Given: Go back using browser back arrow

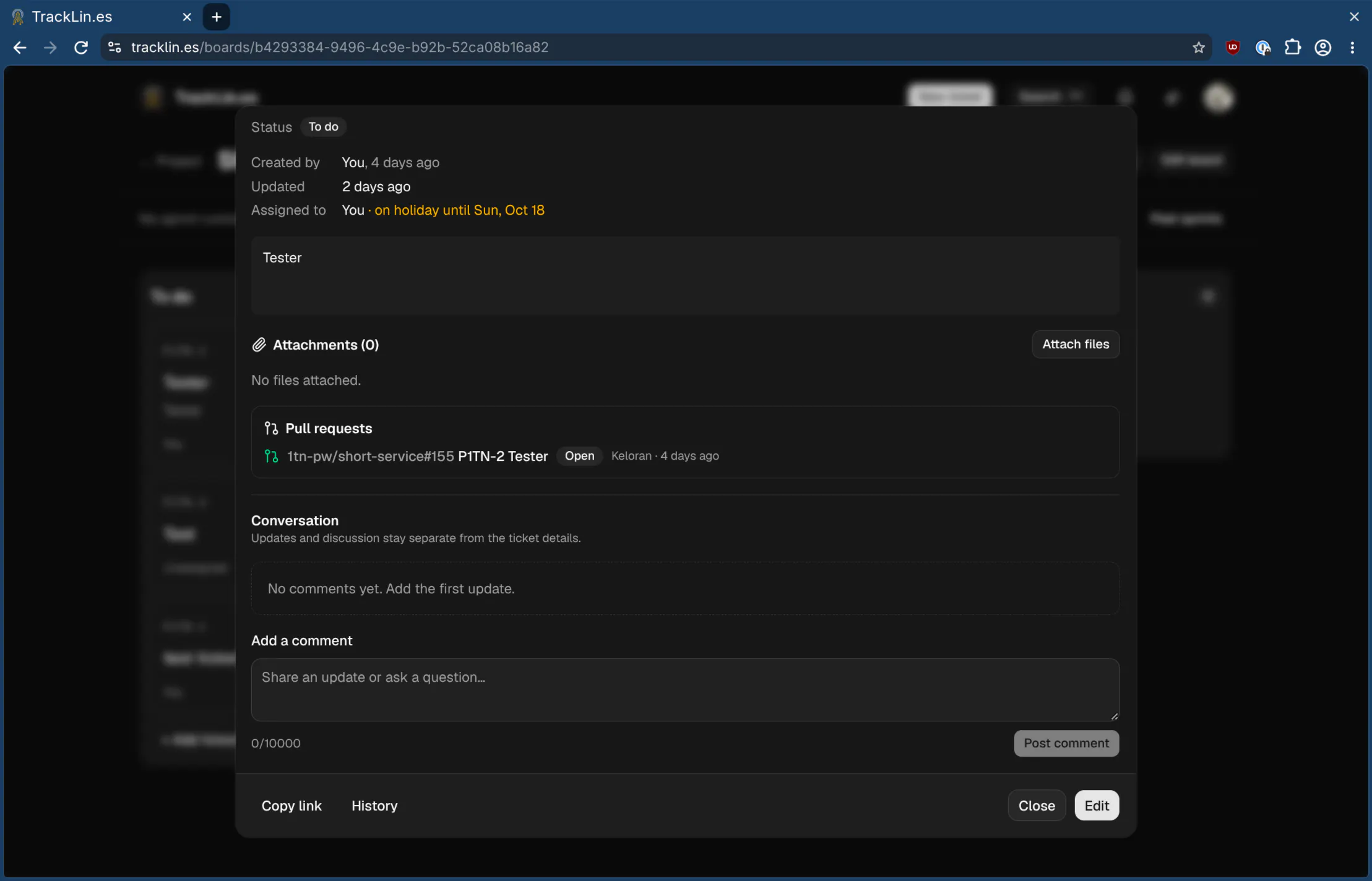Looking at the screenshot, I should point(20,48).
